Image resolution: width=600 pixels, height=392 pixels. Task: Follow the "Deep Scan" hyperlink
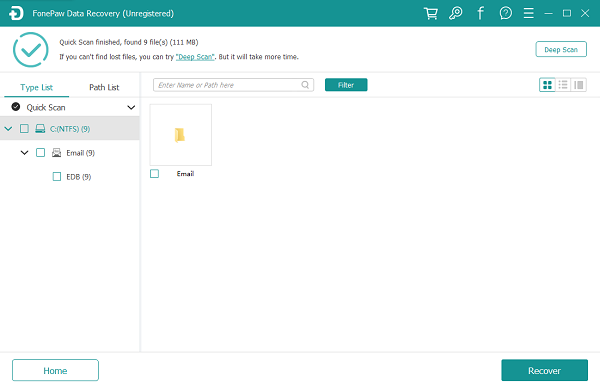[195, 57]
